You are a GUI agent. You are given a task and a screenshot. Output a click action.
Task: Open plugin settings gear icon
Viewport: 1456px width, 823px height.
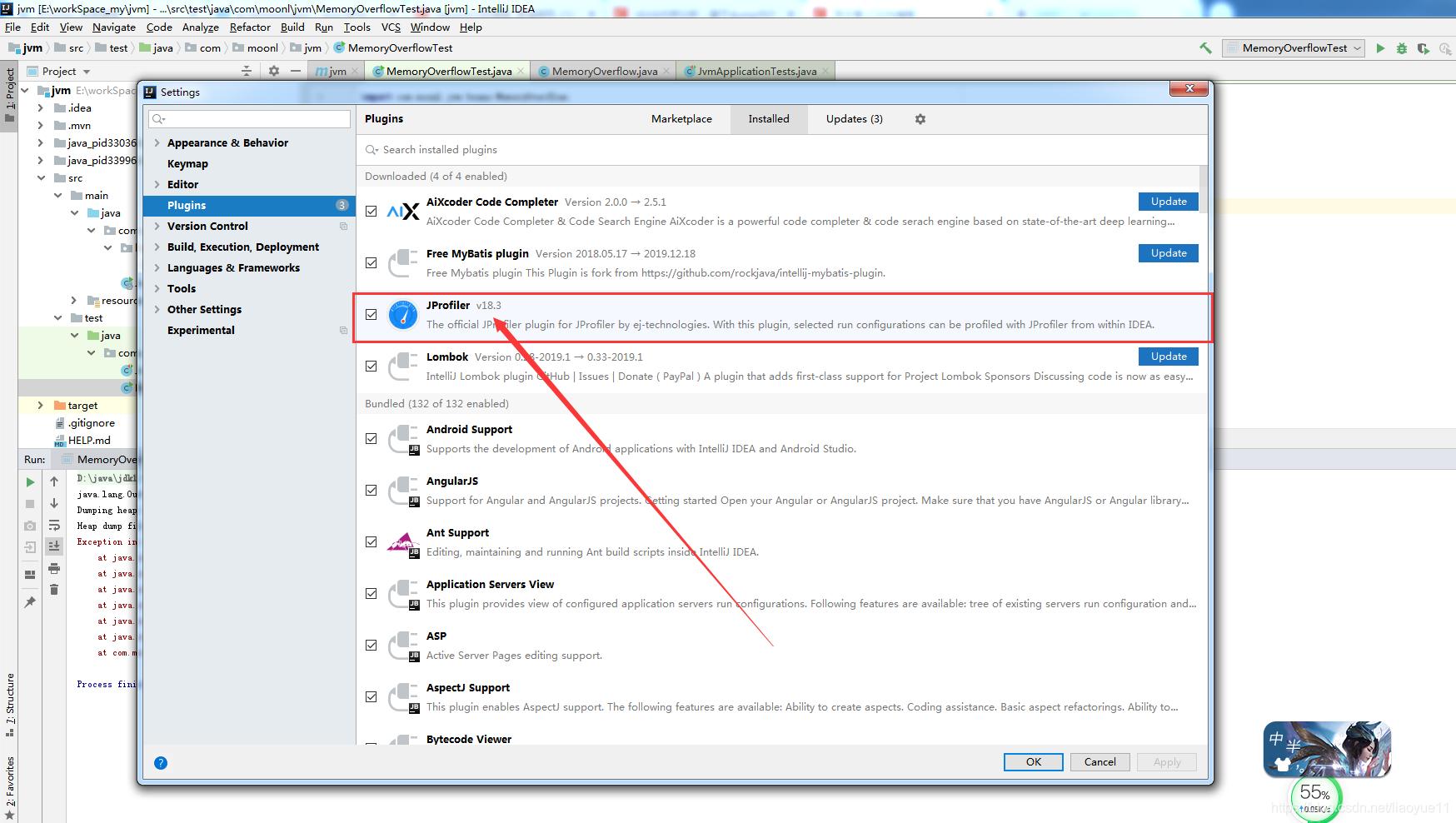click(x=920, y=119)
